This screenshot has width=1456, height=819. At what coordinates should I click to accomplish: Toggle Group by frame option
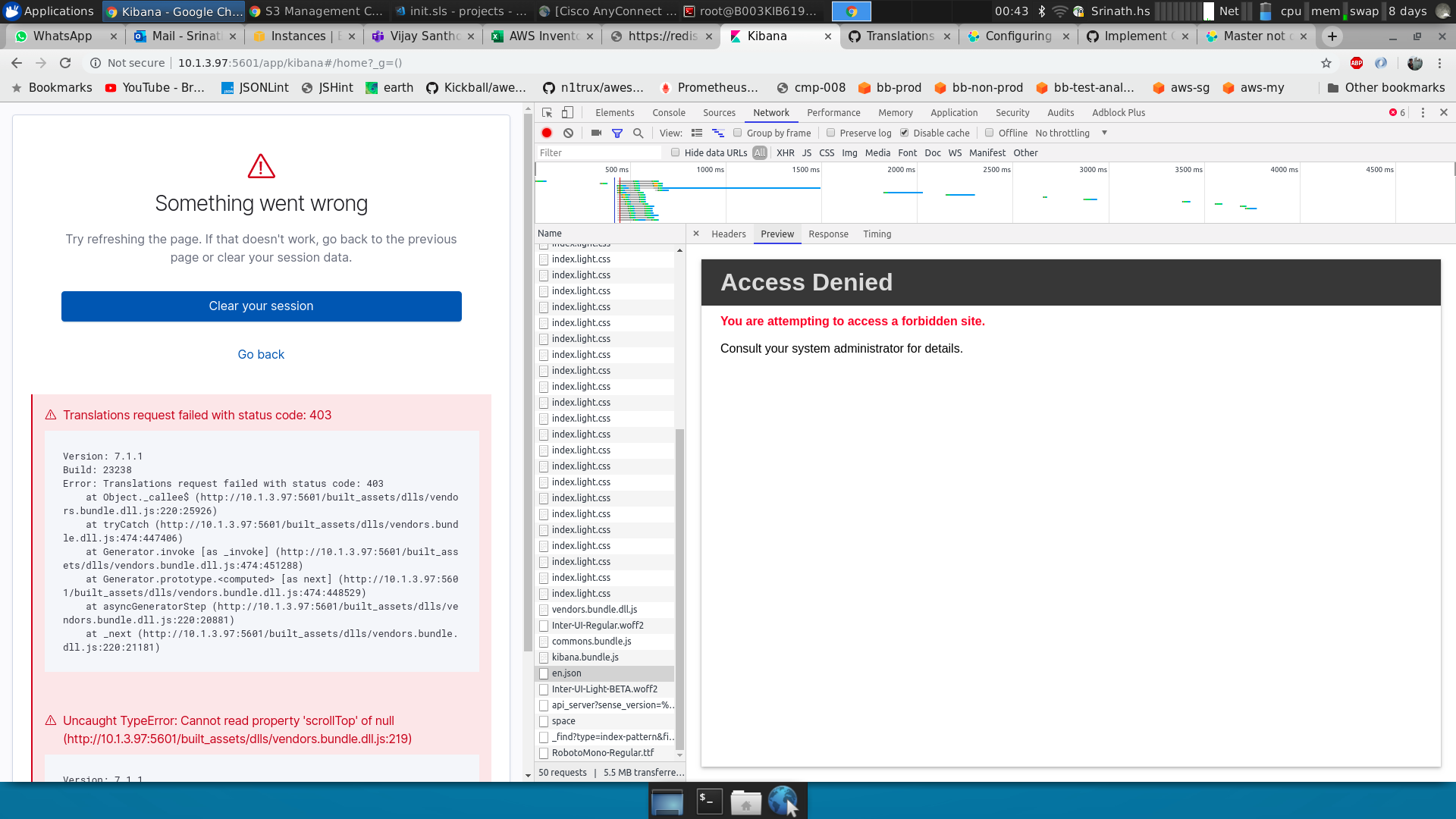coord(738,133)
